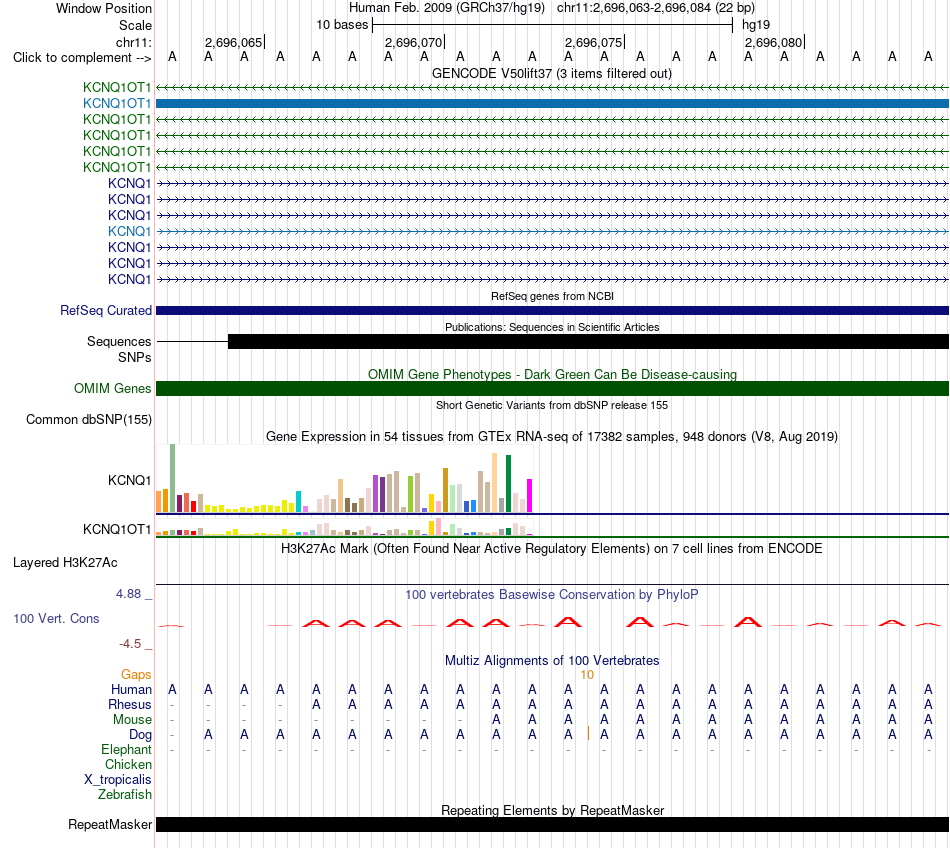950x848 pixels.
Task: Select the 'Dog' alignment row label
Action: point(140,735)
